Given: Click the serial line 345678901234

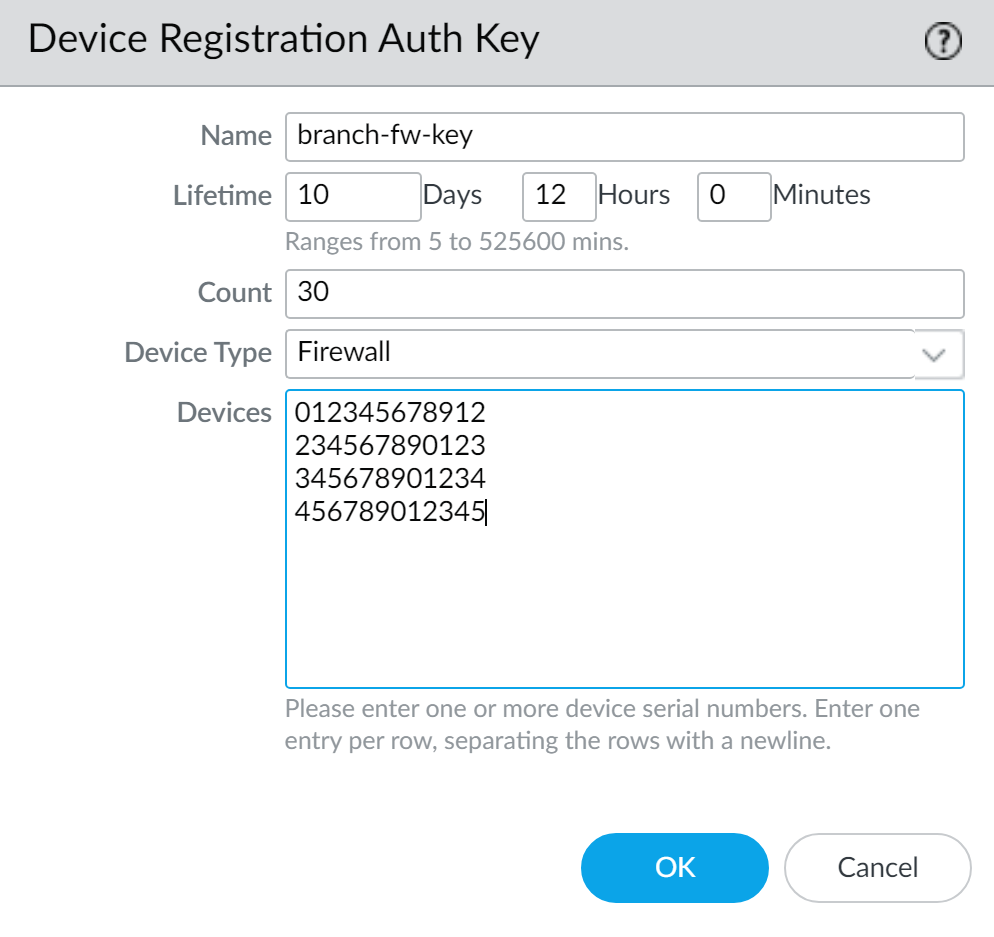Looking at the screenshot, I should [x=390, y=479].
